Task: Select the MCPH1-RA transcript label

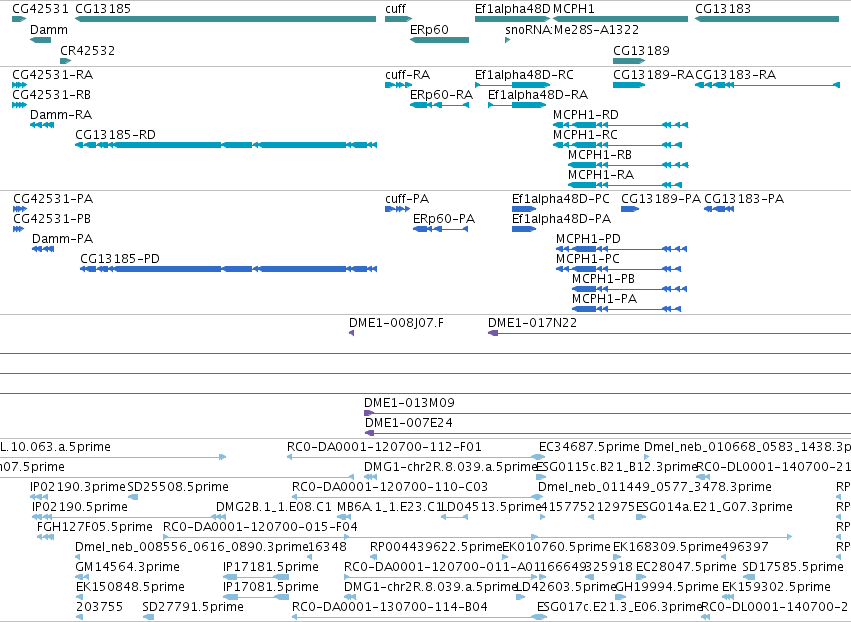Action: pyautogui.click(x=601, y=175)
